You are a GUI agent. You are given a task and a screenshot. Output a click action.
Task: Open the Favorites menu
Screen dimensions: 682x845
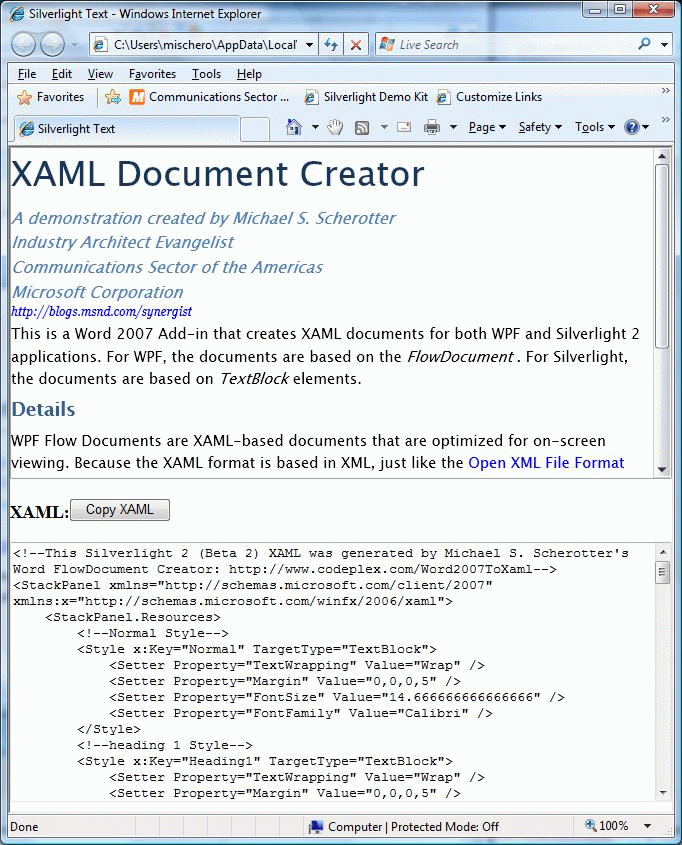[152, 74]
